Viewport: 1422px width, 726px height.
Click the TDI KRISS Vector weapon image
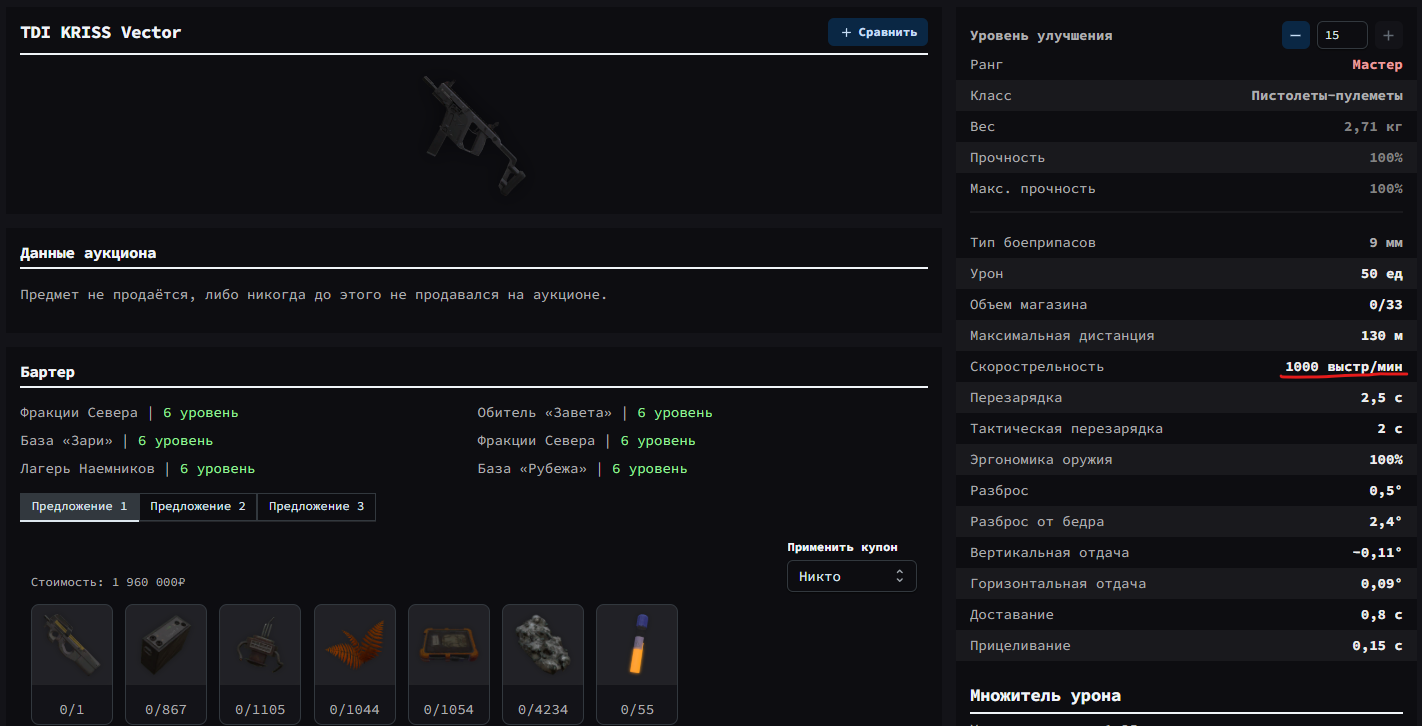pyautogui.click(x=473, y=134)
